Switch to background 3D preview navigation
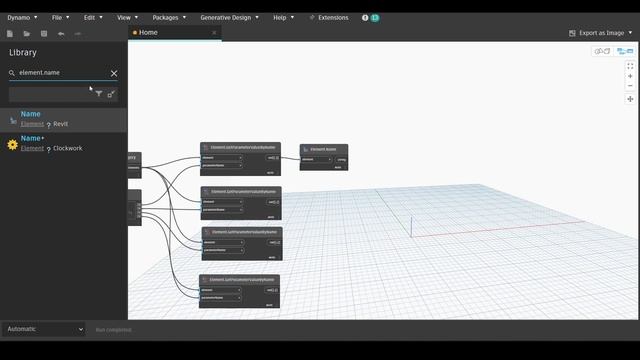The image size is (640, 360). point(602,51)
